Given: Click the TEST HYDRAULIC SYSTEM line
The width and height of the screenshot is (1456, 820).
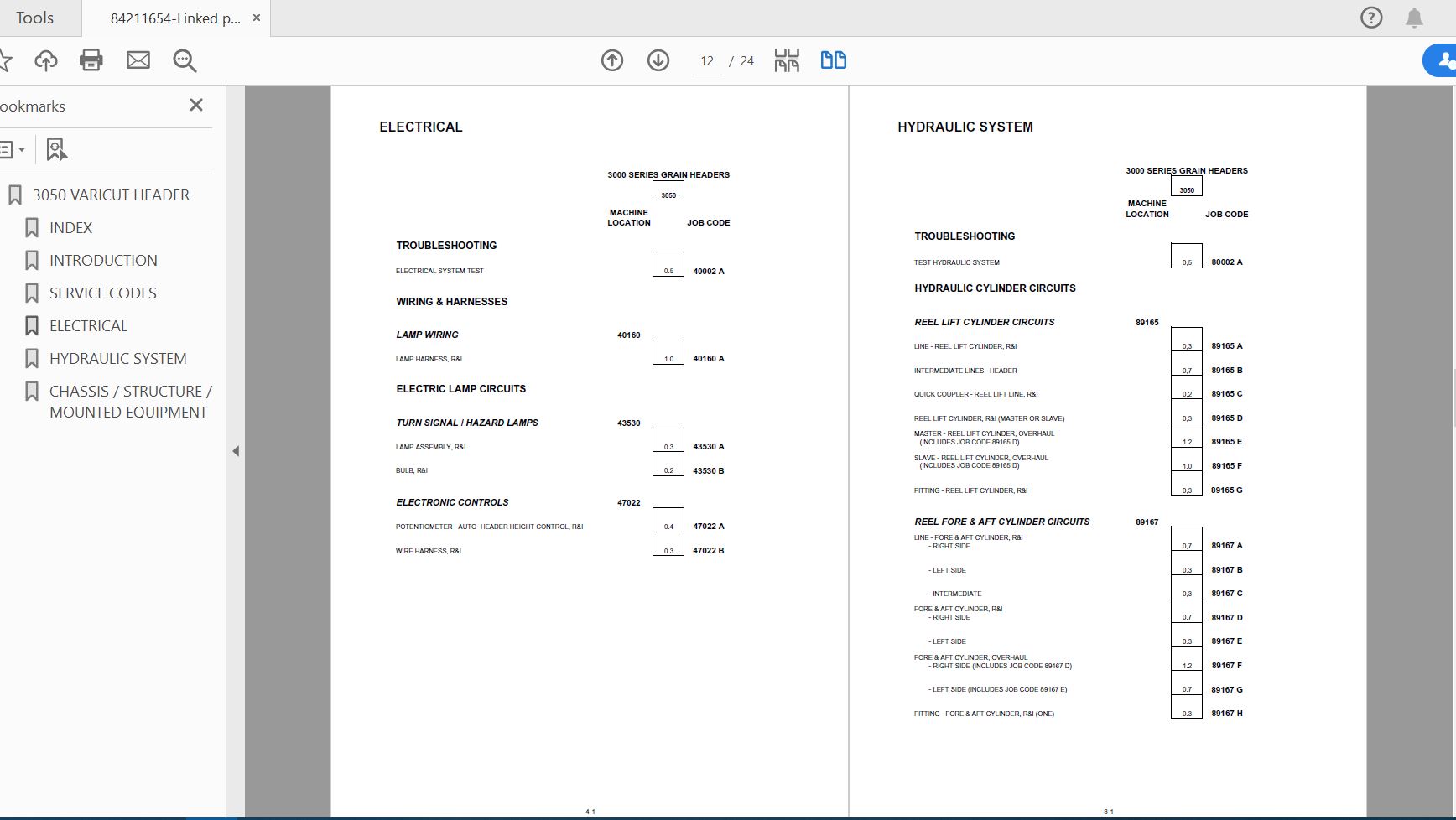Looking at the screenshot, I should point(956,262).
